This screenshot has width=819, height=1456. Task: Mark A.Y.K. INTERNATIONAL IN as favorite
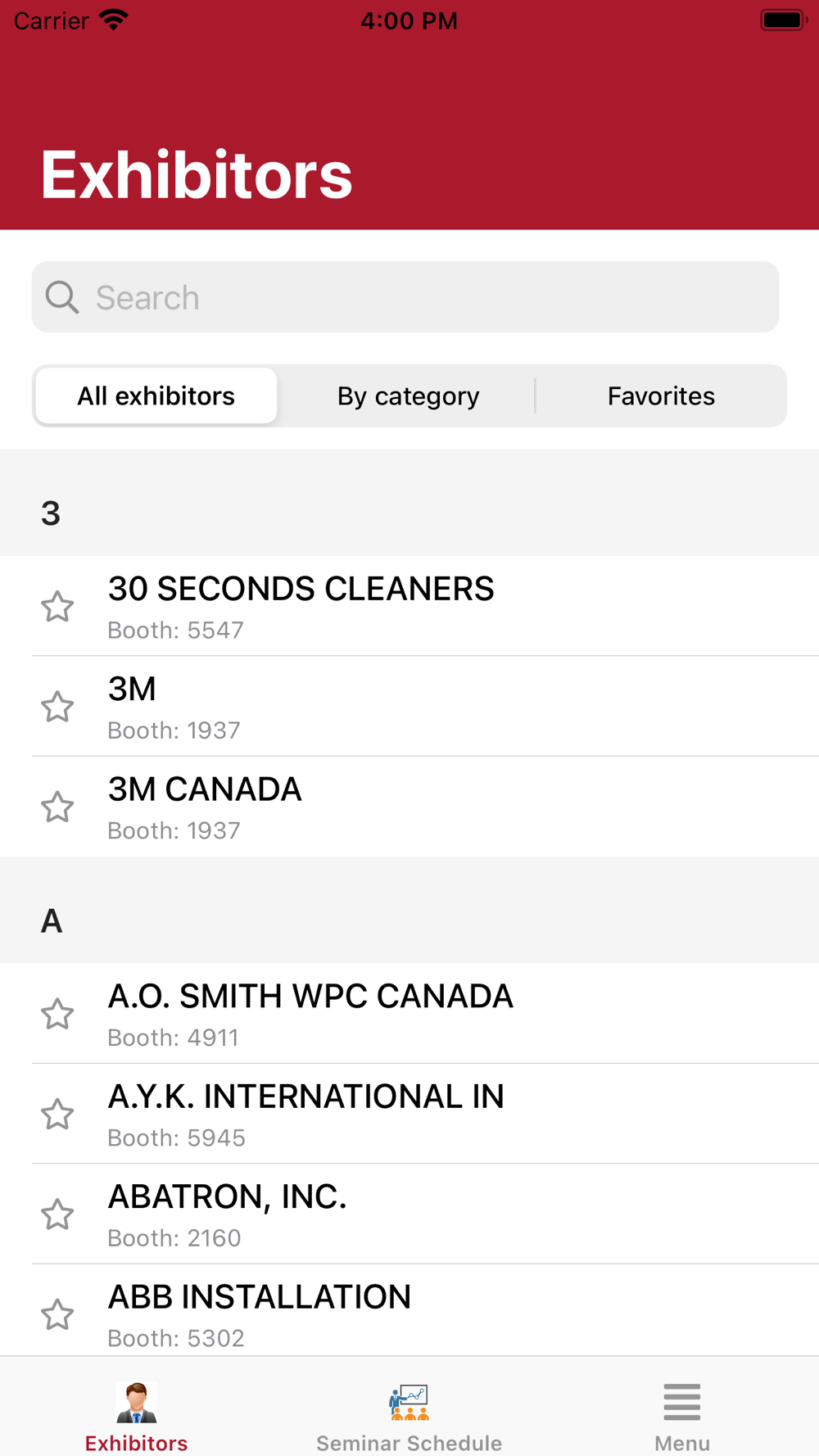57,1115
